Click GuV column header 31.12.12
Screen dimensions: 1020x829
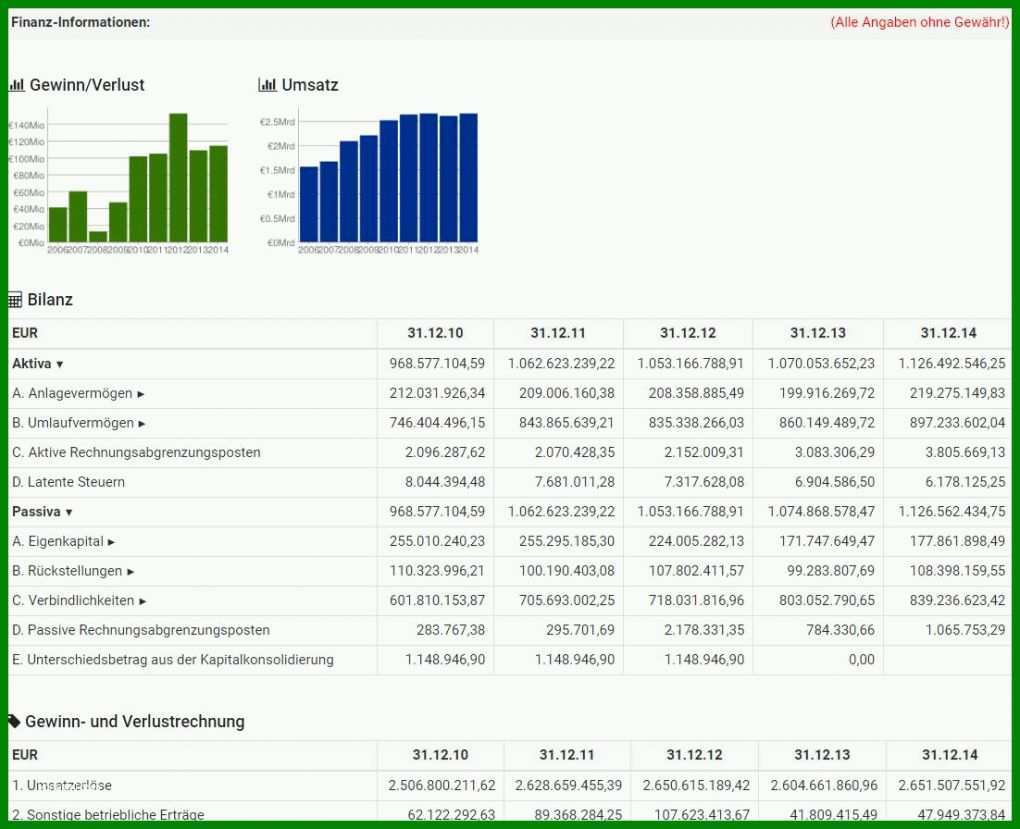click(x=694, y=755)
